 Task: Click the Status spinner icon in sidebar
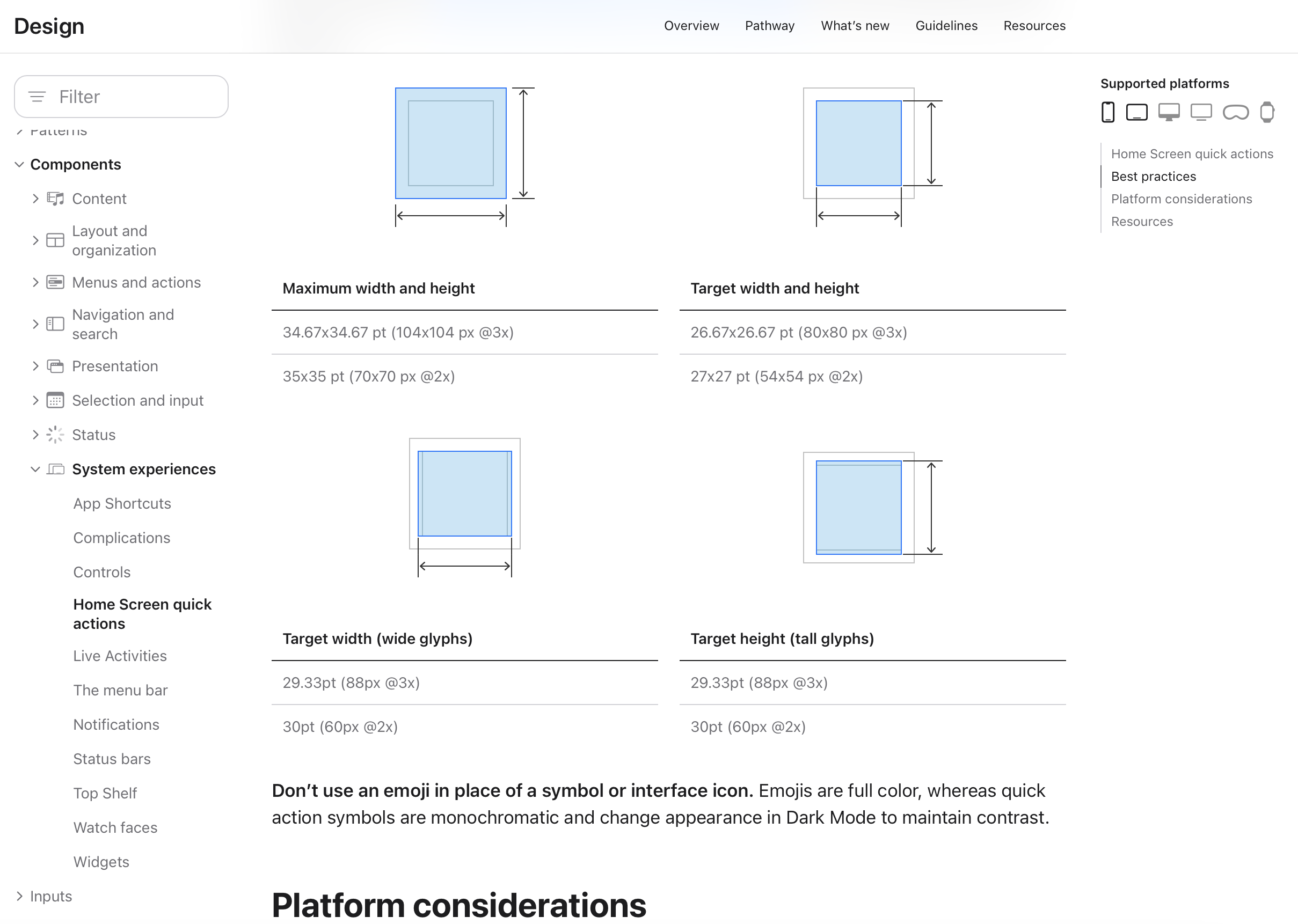coord(55,435)
